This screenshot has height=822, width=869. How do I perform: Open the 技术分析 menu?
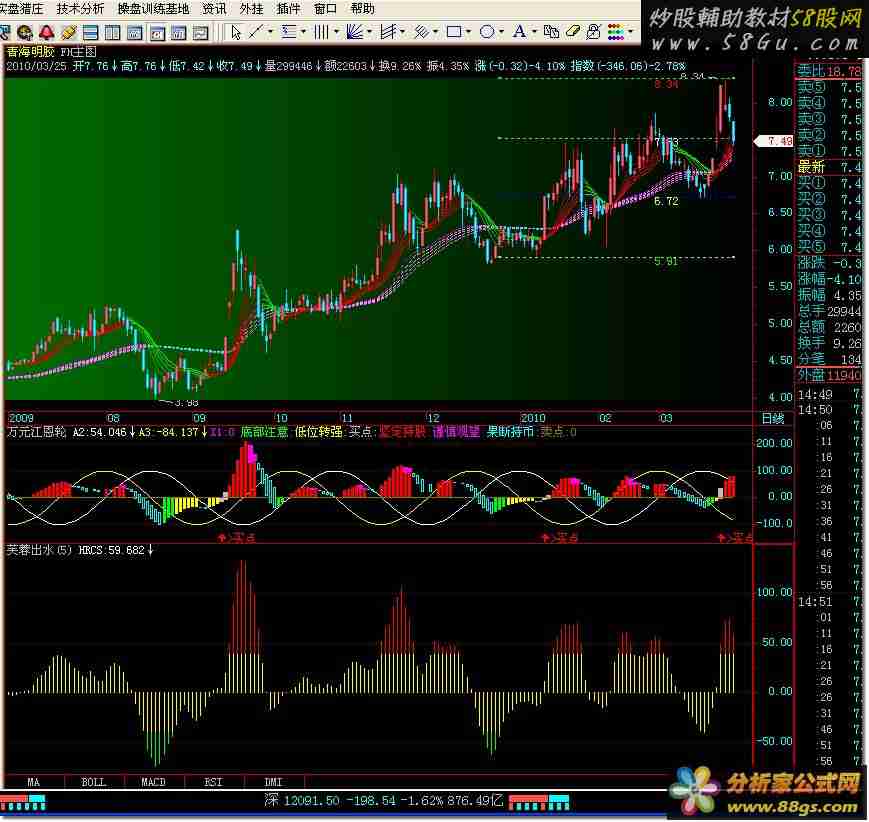80,9
